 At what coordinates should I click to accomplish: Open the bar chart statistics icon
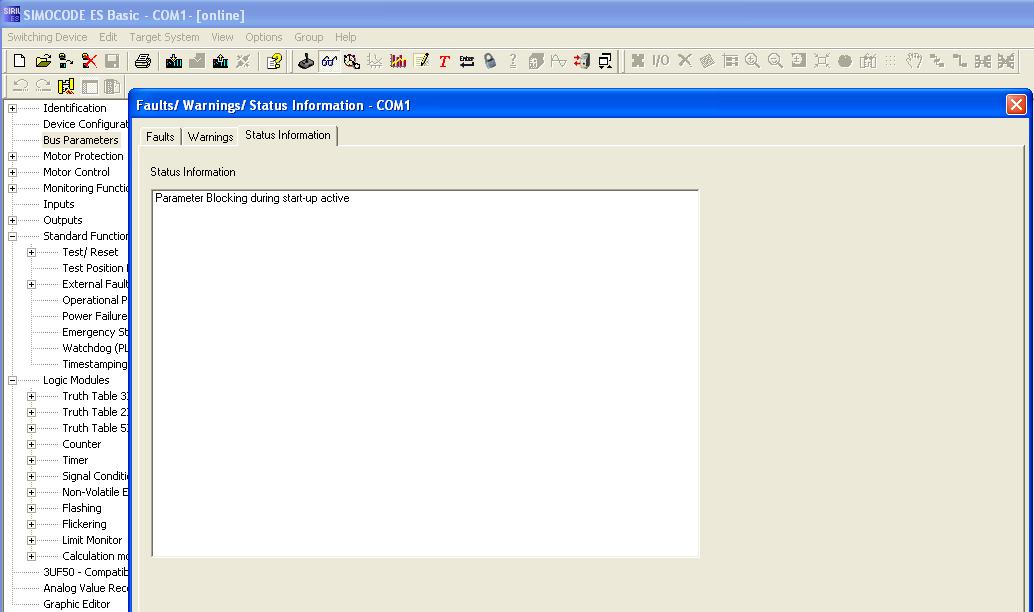(398, 61)
